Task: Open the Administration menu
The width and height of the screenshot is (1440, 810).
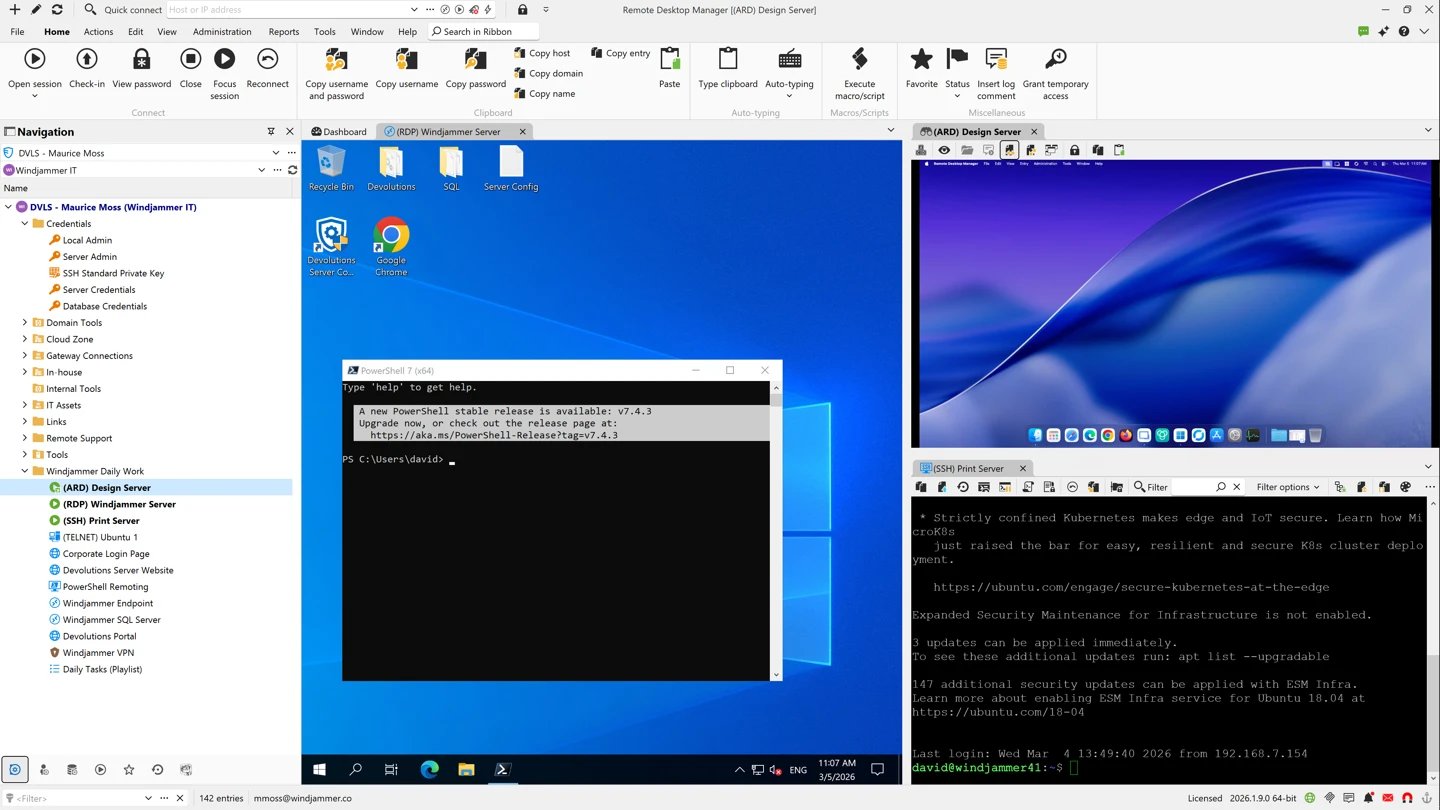Action: (x=221, y=31)
